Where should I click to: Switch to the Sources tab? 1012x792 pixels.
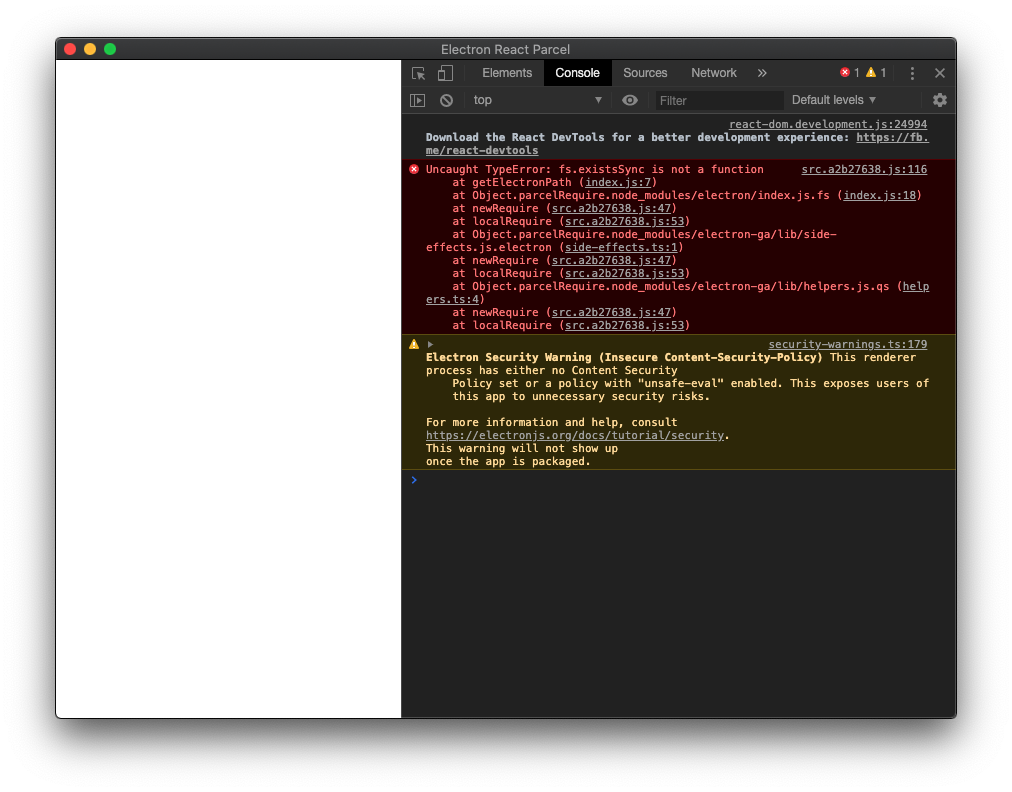(645, 73)
